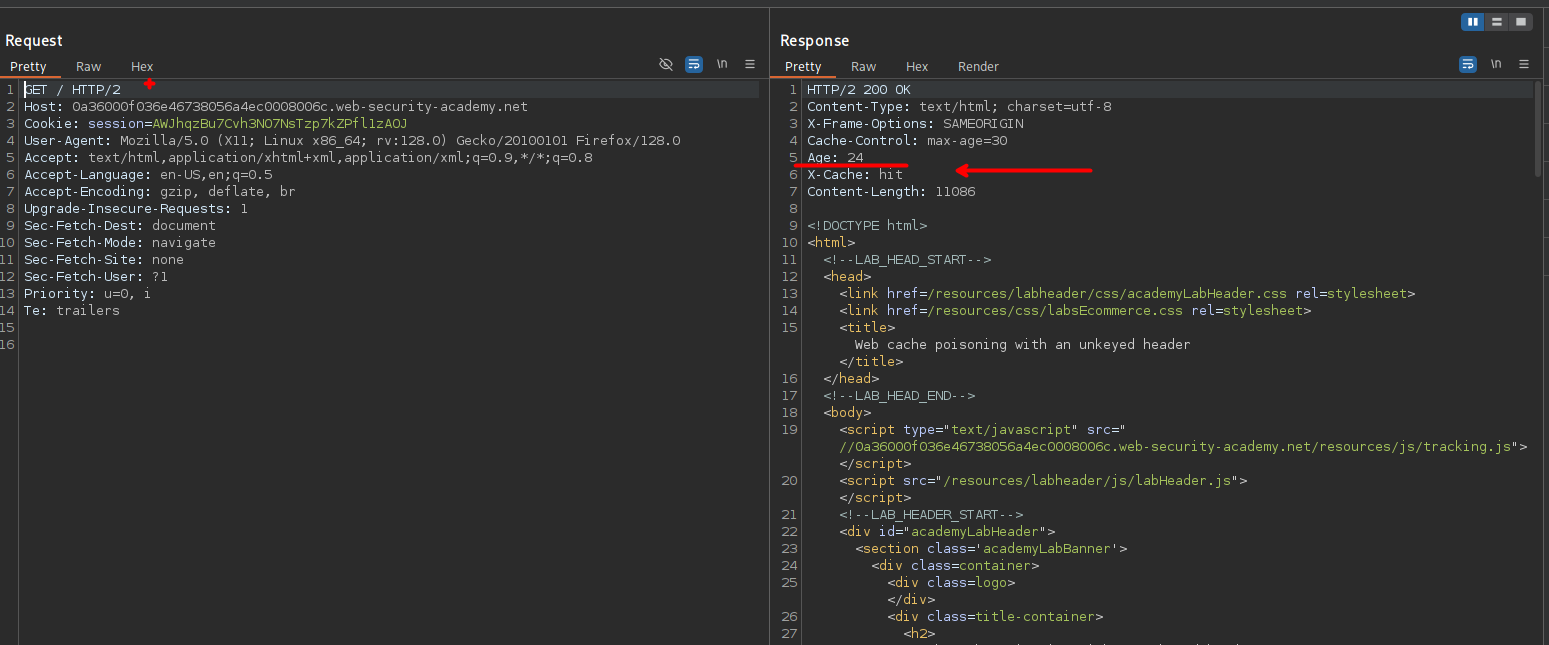Switch to the Response Hex tab
Image resolution: width=1549 pixels, height=645 pixels.
pyautogui.click(x=917, y=67)
